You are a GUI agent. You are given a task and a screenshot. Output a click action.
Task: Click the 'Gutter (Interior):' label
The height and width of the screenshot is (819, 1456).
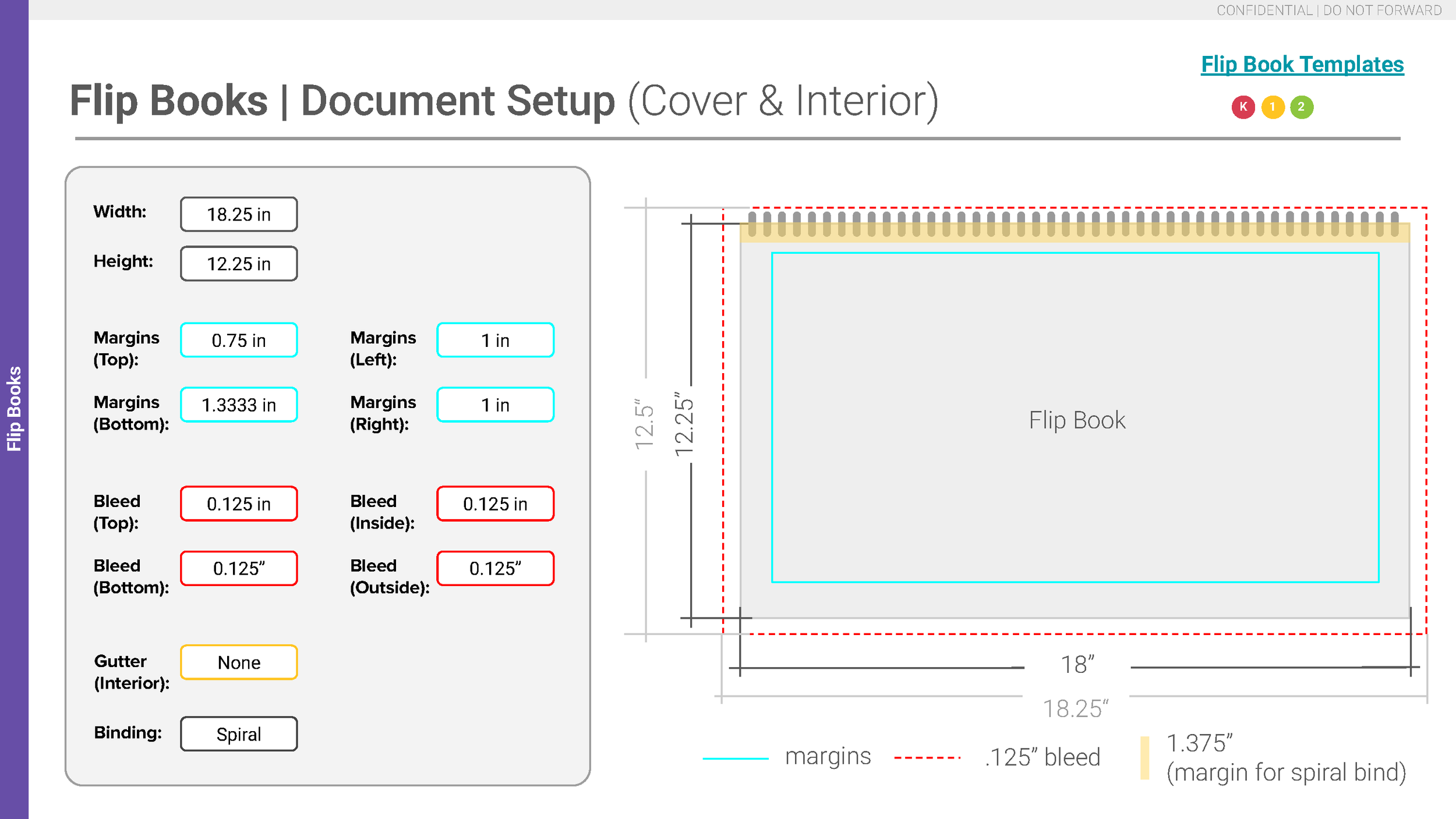click(132, 672)
